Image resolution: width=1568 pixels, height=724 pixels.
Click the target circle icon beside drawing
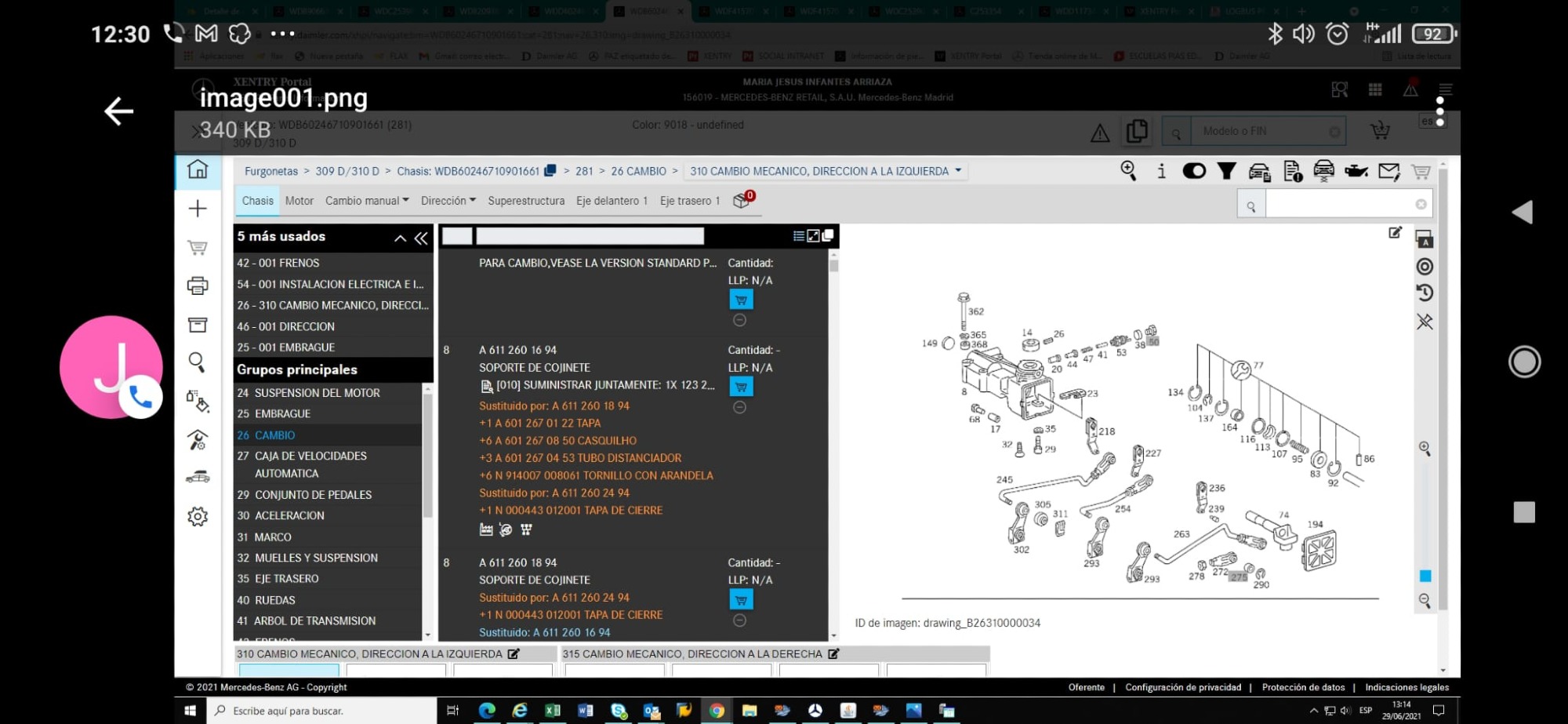pyautogui.click(x=1425, y=267)
